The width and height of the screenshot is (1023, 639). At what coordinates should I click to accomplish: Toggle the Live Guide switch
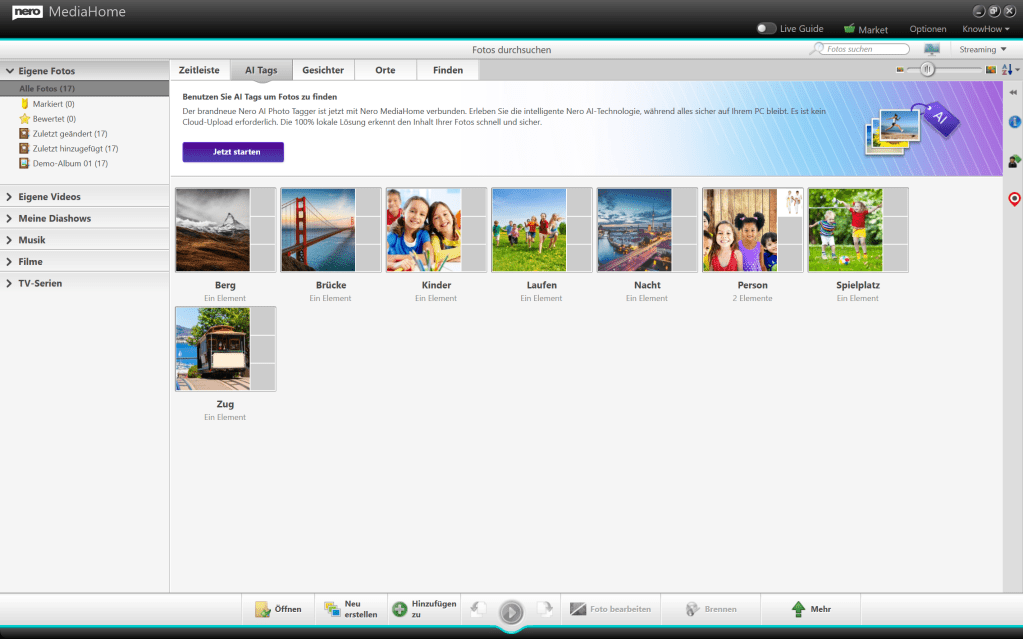[766, 29]
